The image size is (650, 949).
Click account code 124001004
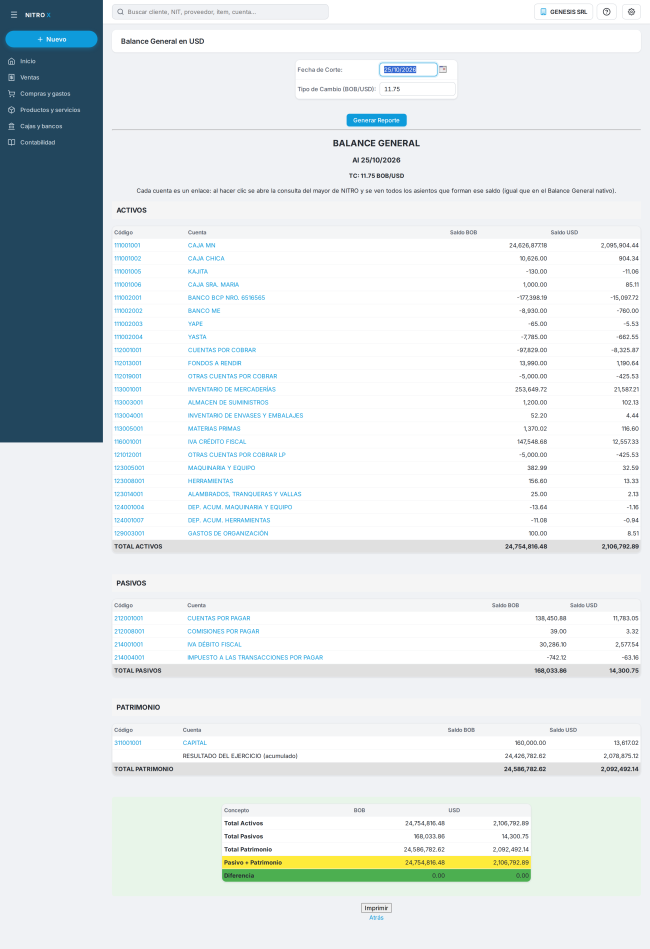coord(129,508)
